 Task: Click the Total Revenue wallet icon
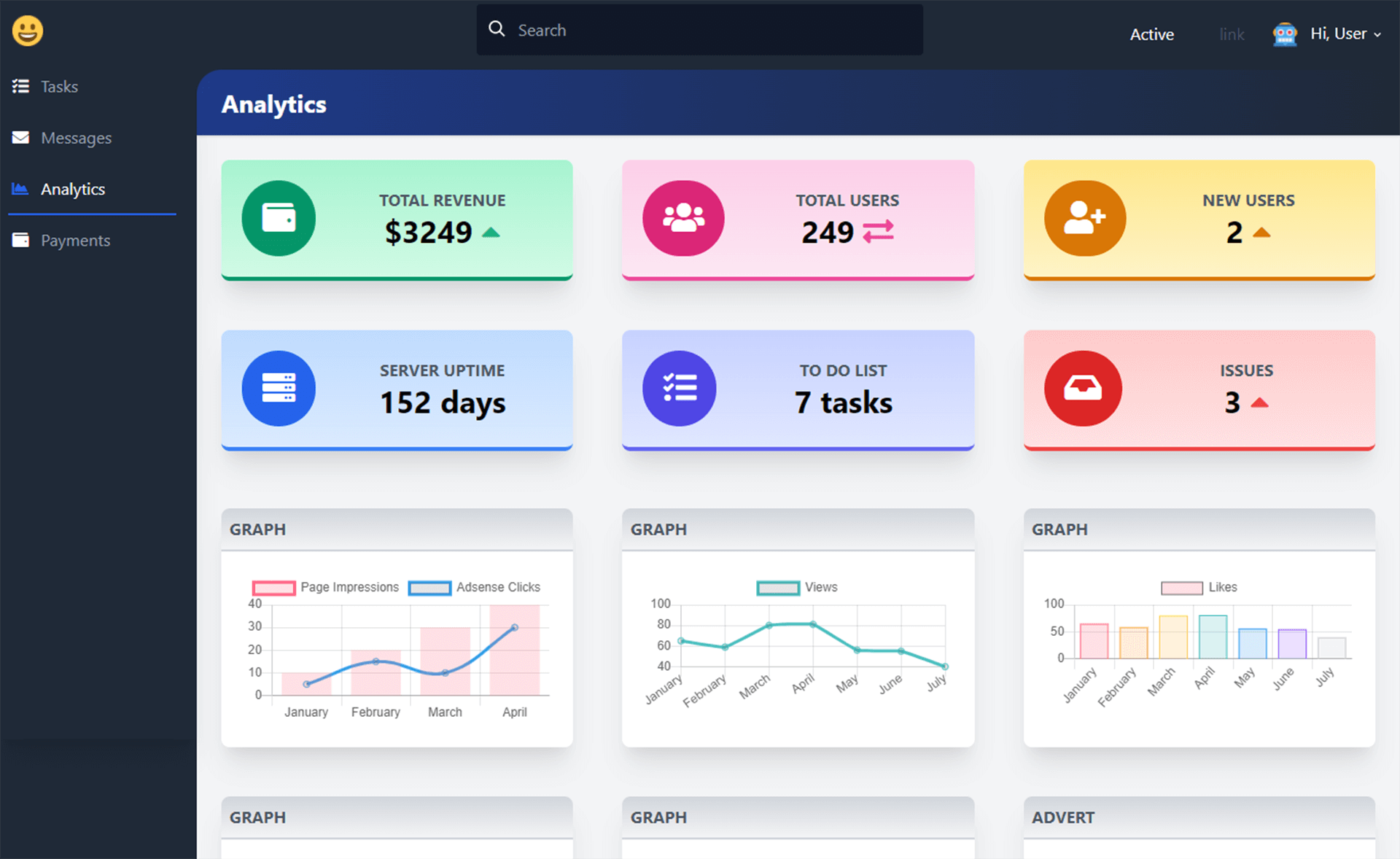pos(280,217)
